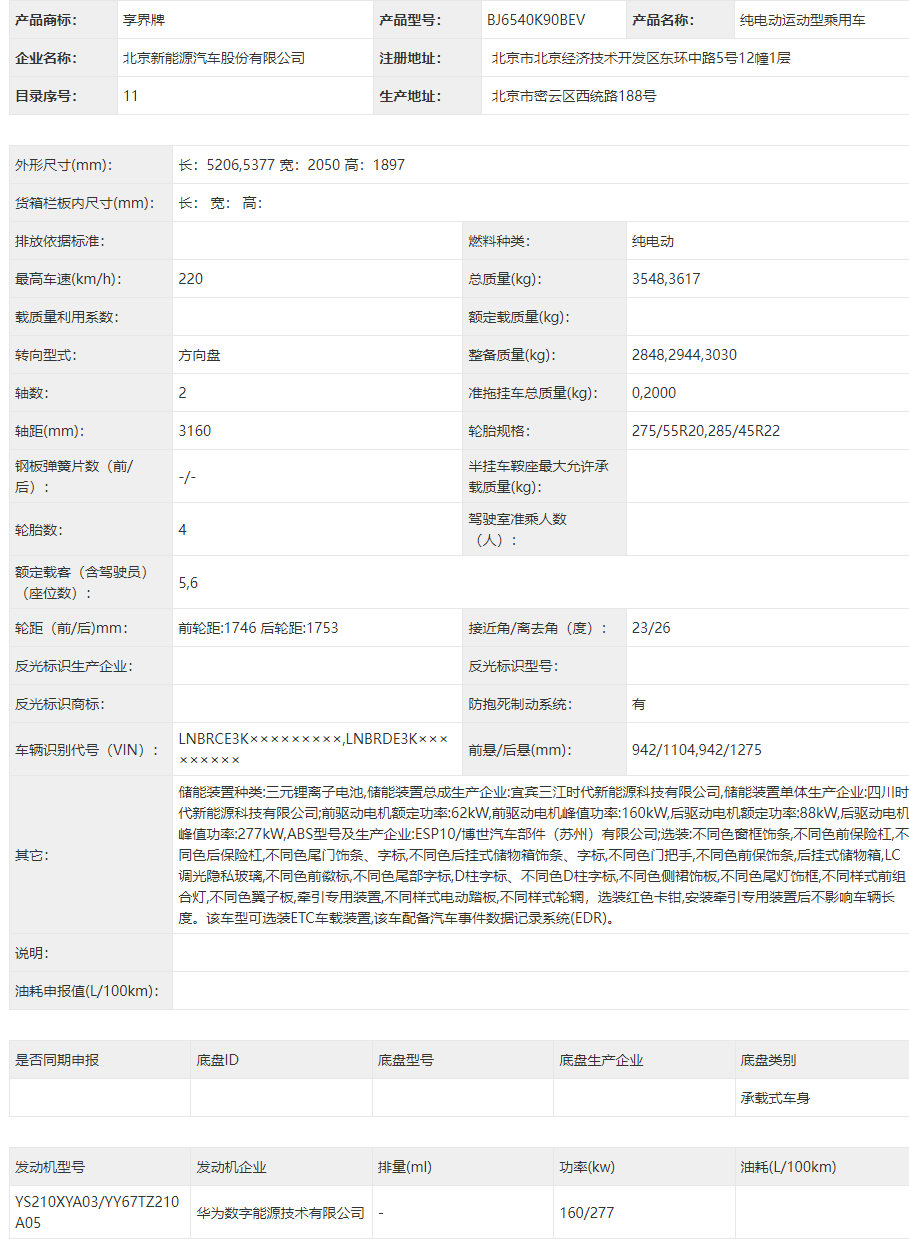The width and height of the screenshot is (909, 1239).
Task: Select company name 北京新能源汽车股份有限公司
Action: click(214, 58)
